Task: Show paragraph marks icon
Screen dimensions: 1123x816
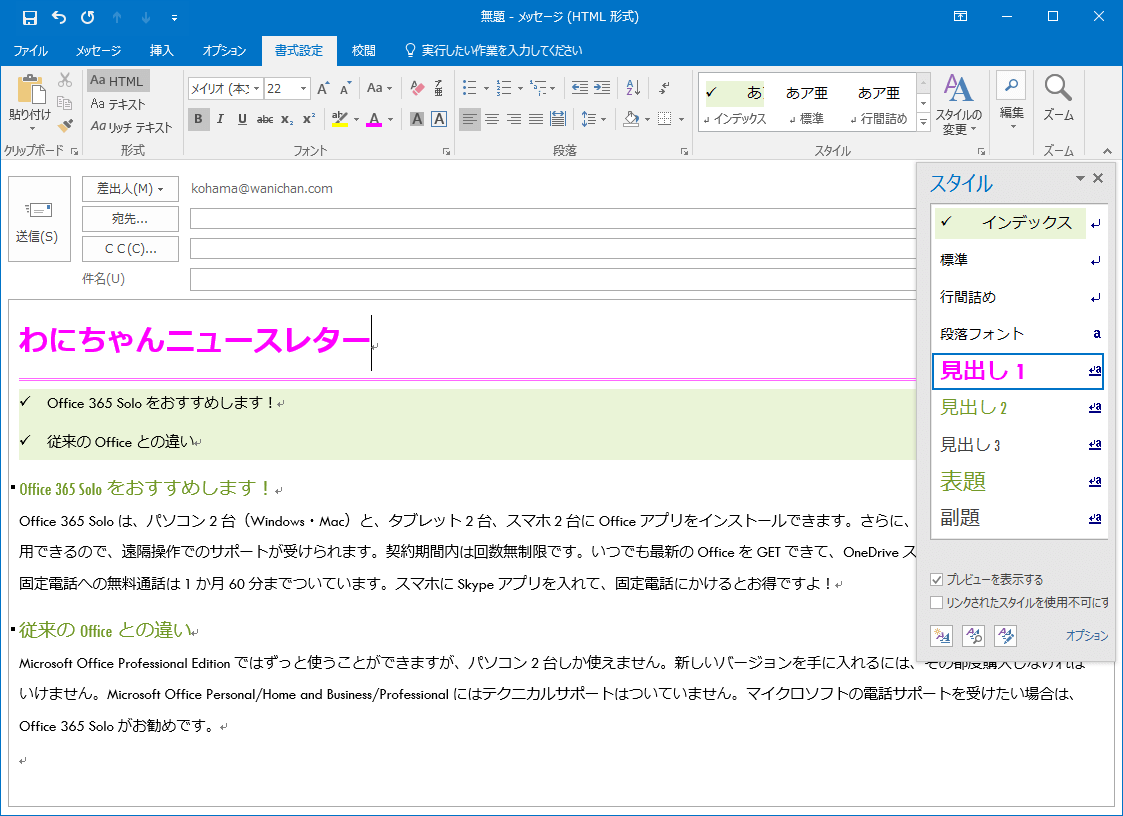Action: [665, 88]
